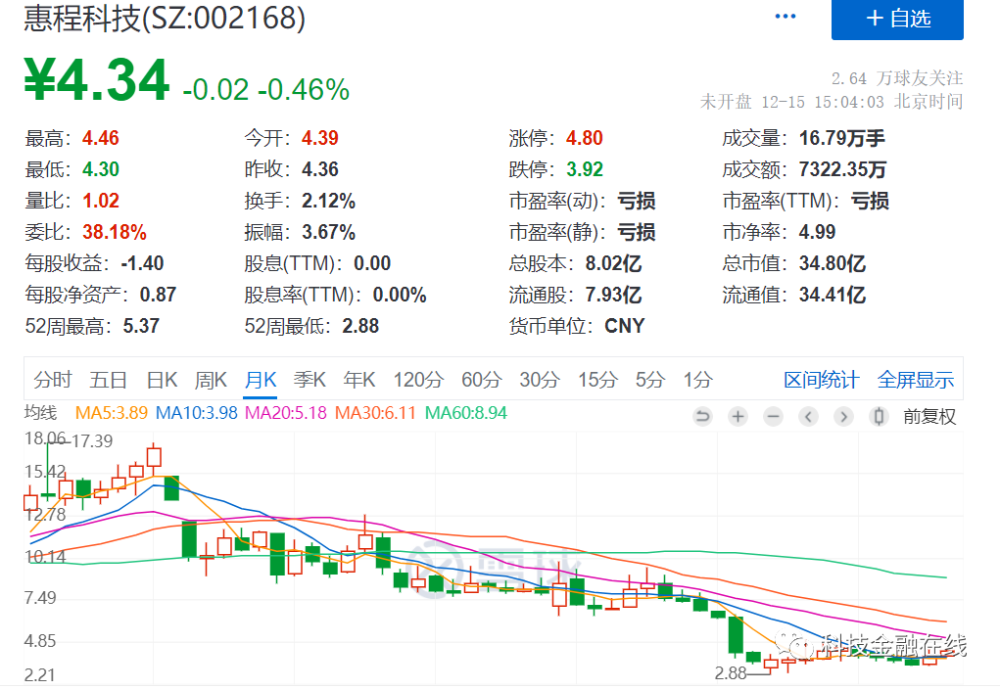Click the 量比 value 1.02
The image size is (1000, 690).
click(x=101, y=200)
